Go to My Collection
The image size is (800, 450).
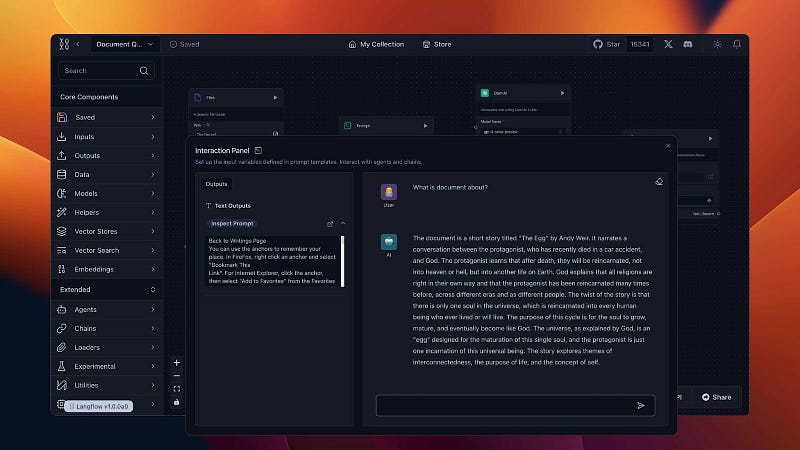click(376, 44)
